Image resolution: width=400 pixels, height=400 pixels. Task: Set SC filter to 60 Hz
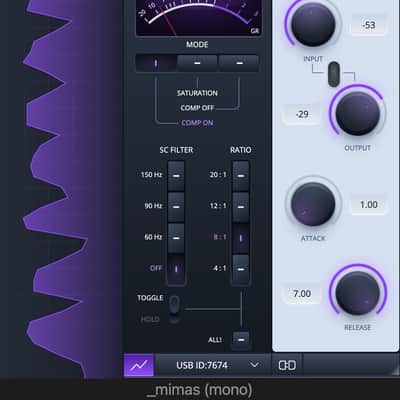pos(176,238)
